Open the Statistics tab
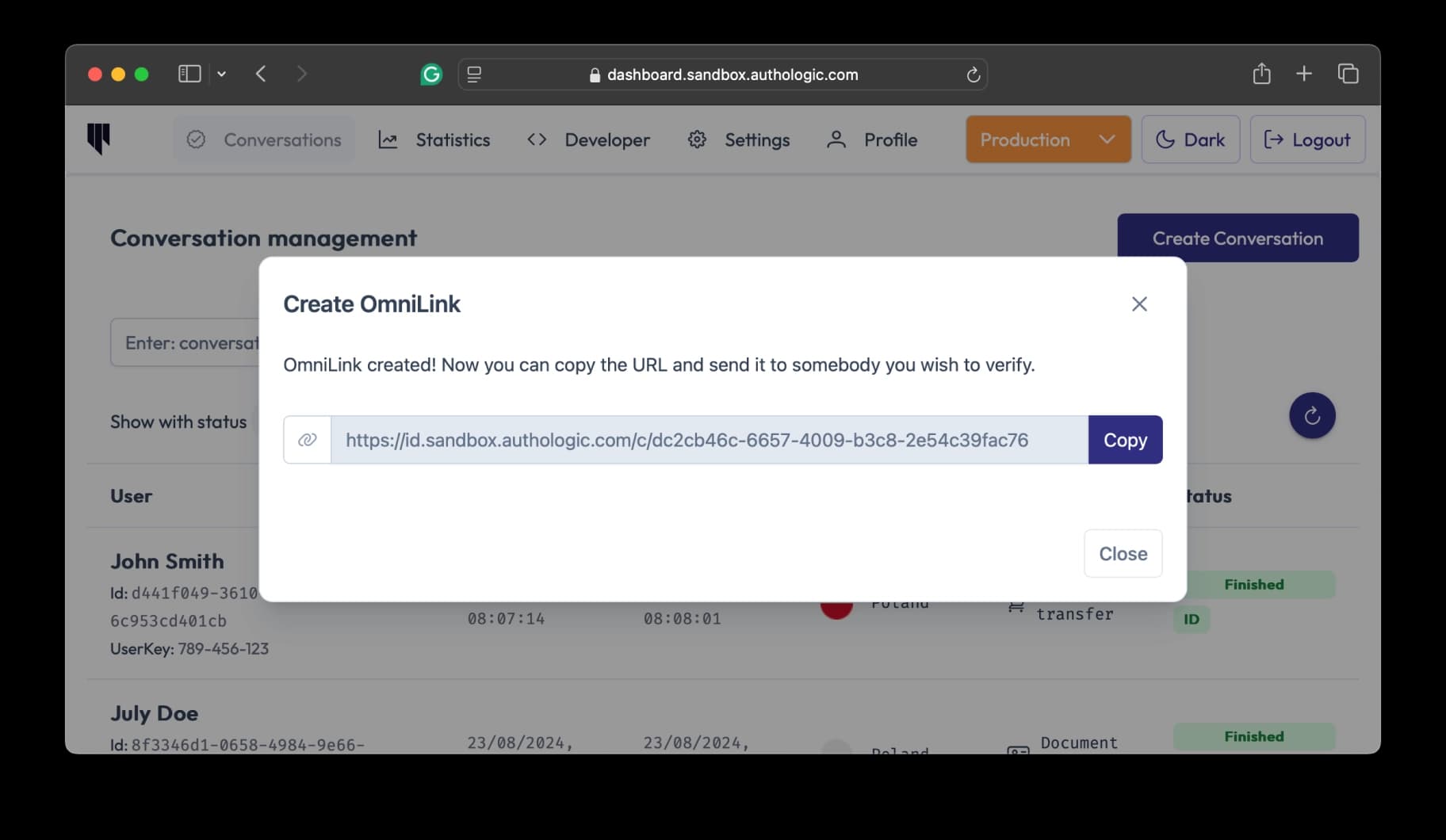The image size is (1446, 840). click(x=434, y=139)
